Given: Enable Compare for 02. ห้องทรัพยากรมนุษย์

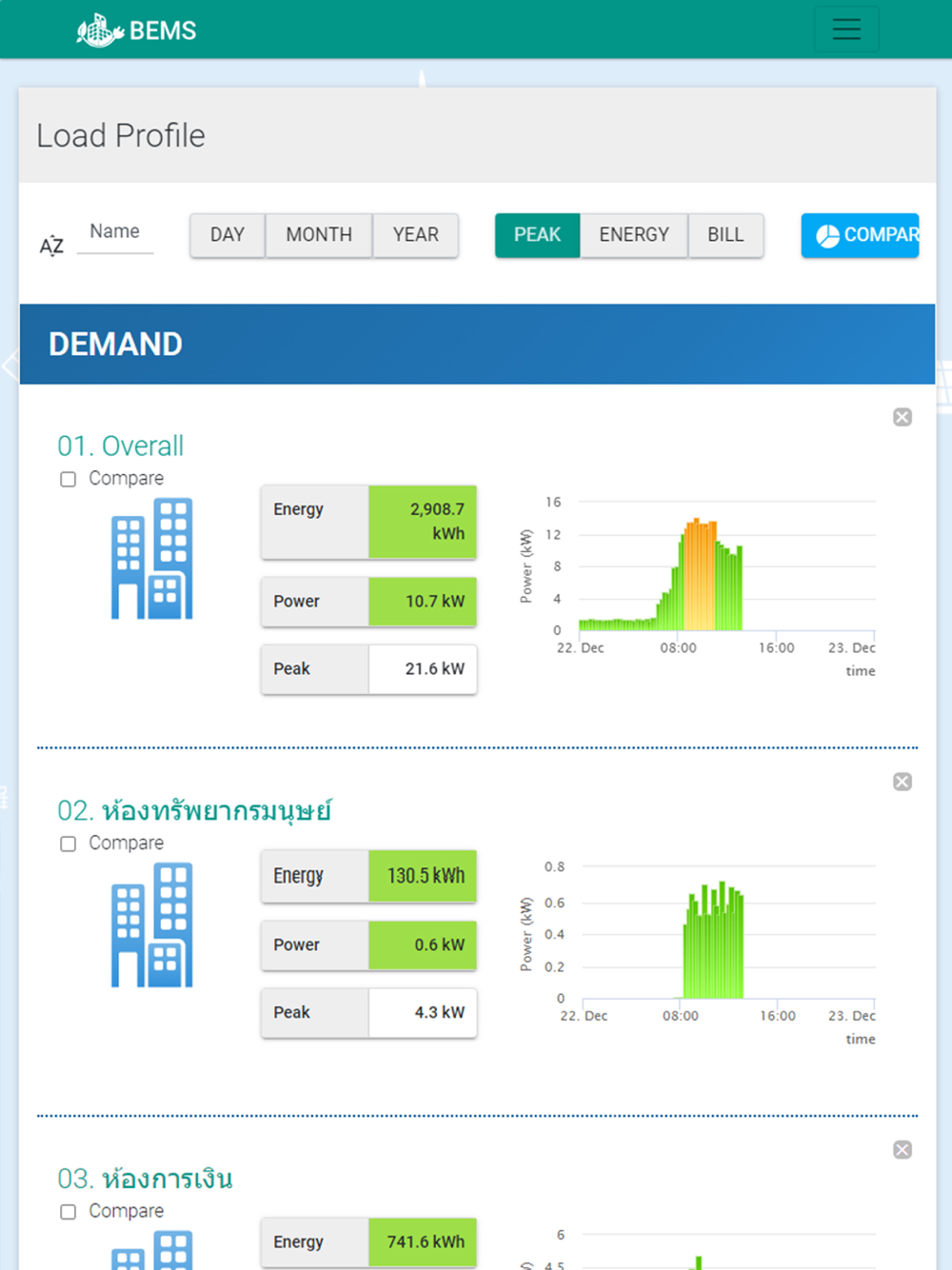Looking at the screenshot, I should point(69,843).
